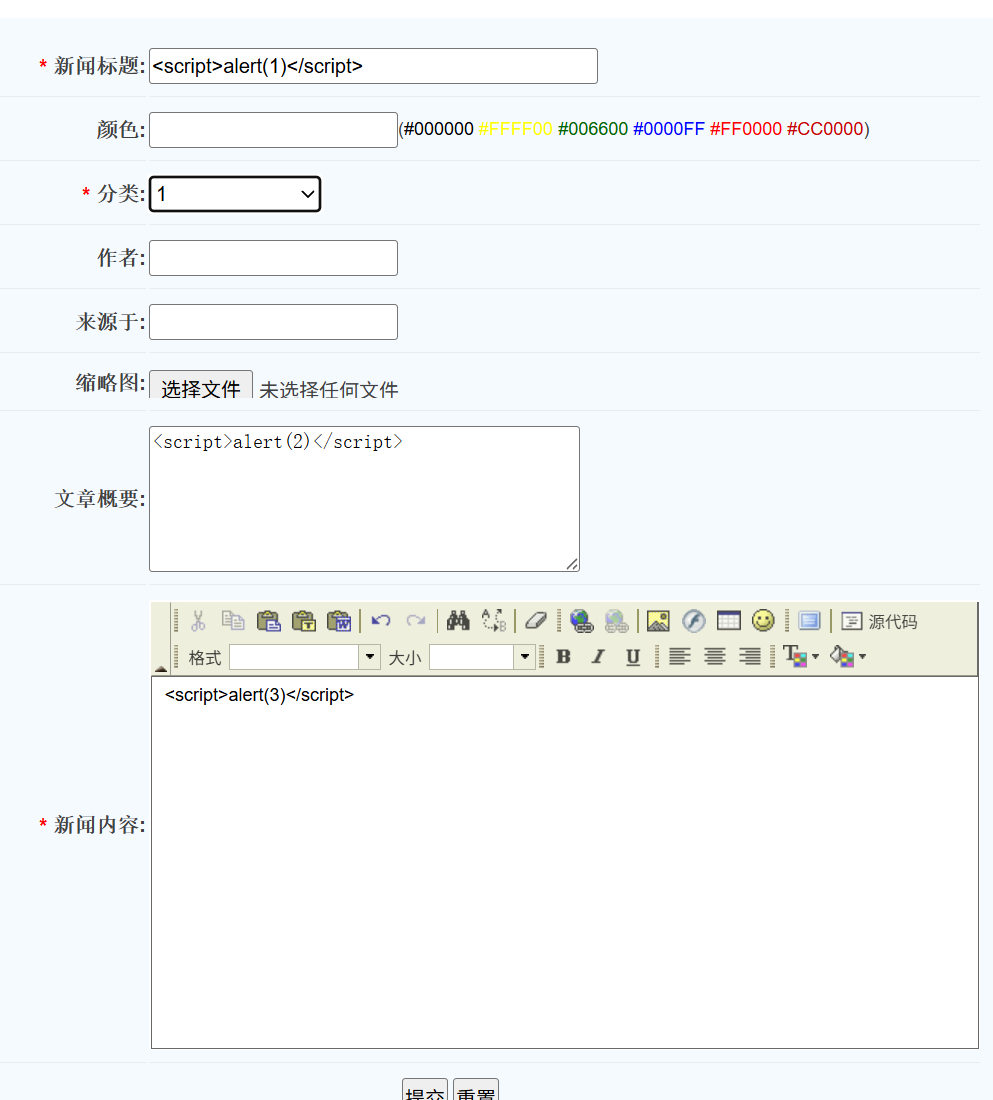Open the text color picker dropdown

(801, 657)
